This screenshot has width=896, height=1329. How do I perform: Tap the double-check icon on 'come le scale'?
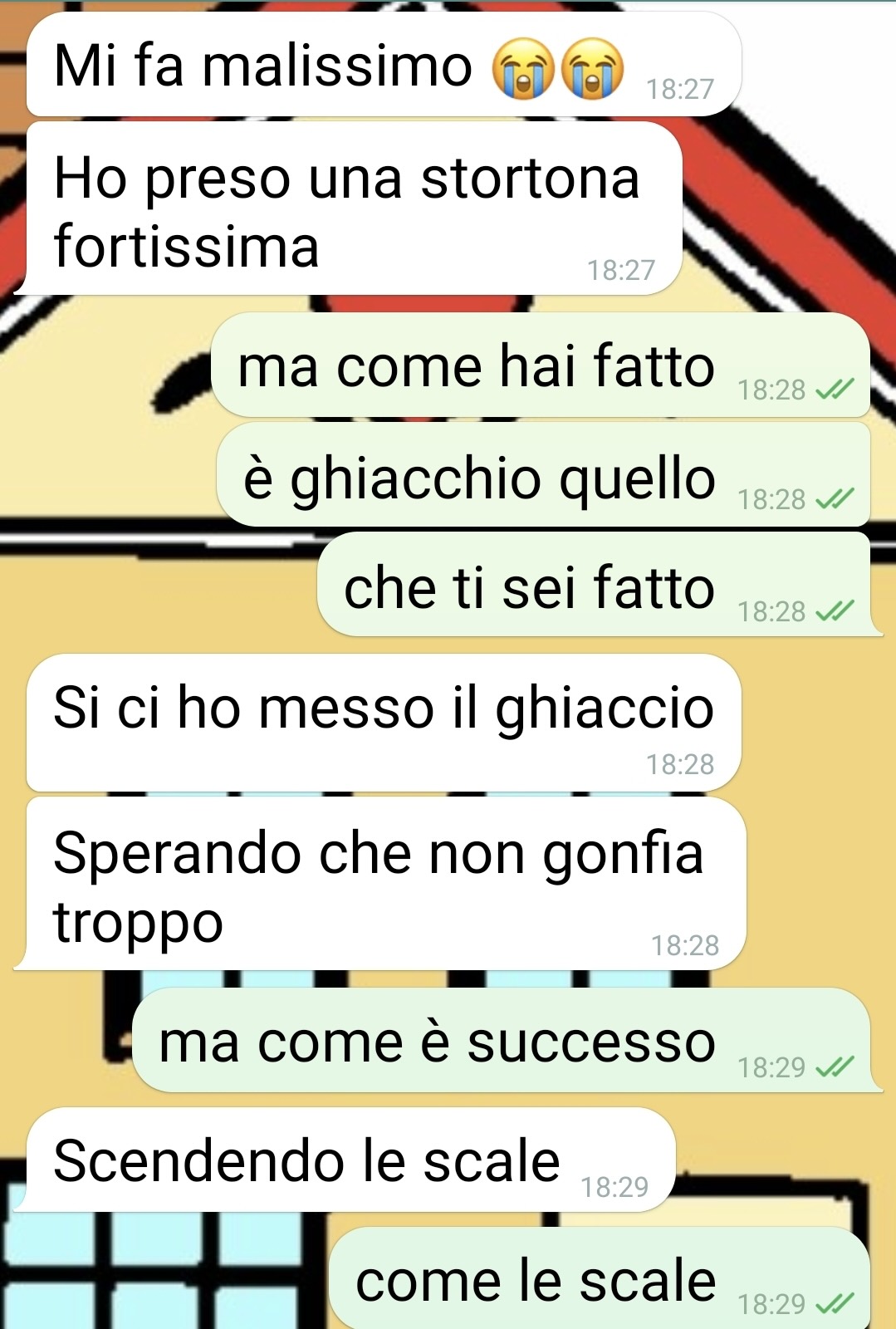click(835, 1303)
